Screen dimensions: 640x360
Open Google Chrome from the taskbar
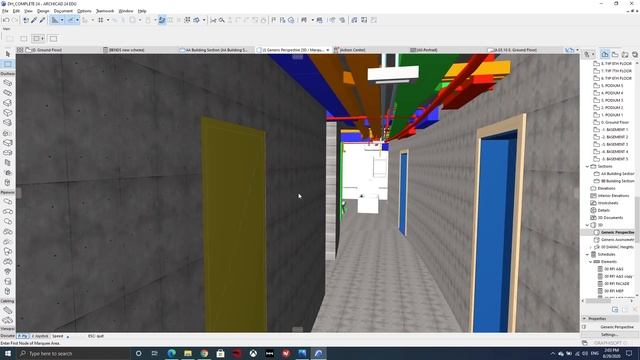[204, 353]
